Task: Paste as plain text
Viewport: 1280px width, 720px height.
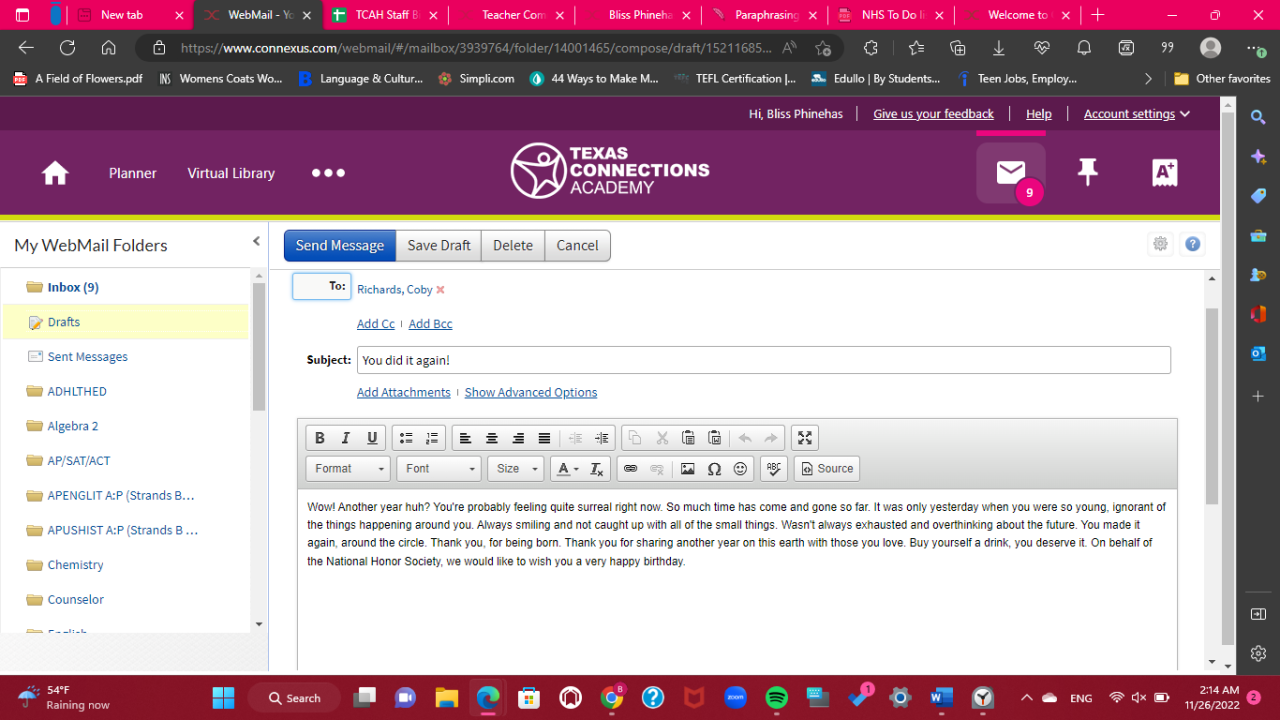Action: tap(688, 438)
